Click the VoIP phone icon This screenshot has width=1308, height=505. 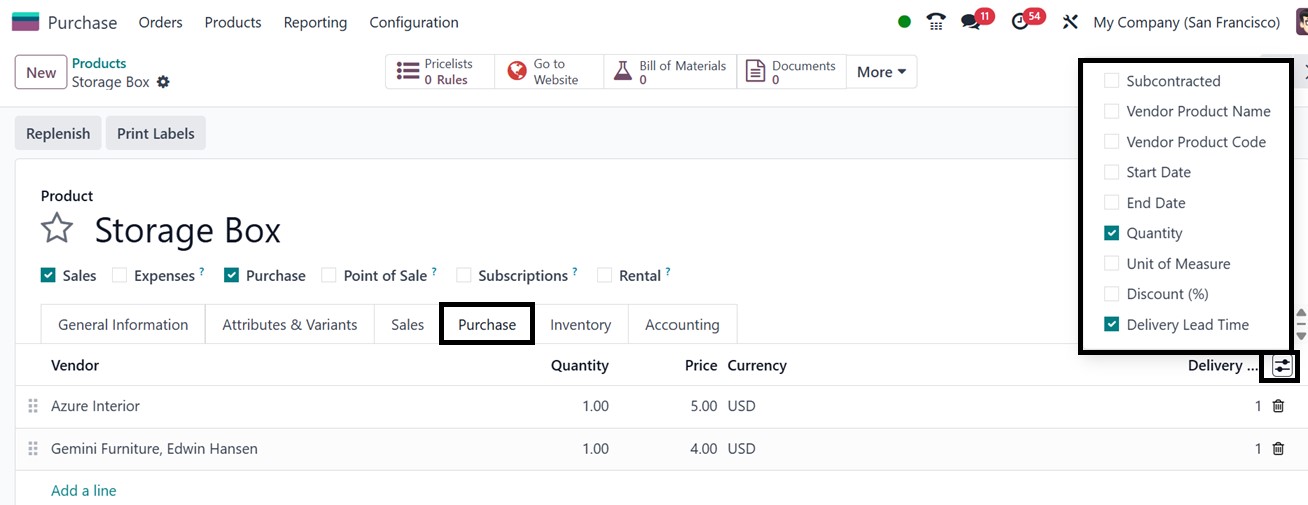(x=936, y=22)
